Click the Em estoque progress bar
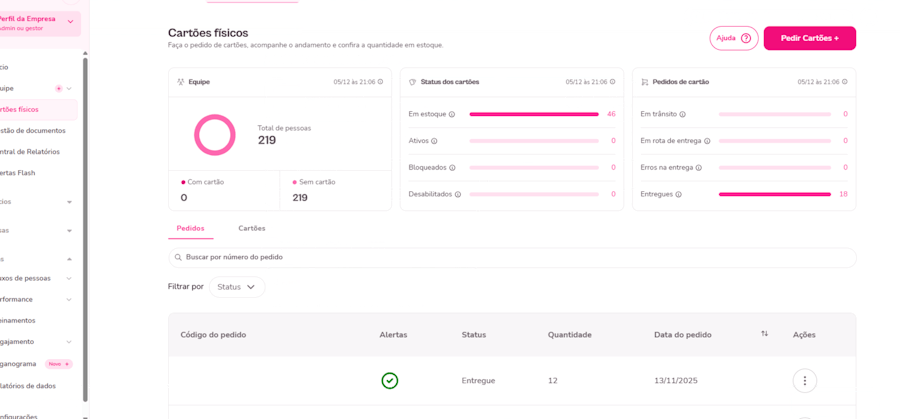This screenshot has height=419, width=900. tap(534, 115)
